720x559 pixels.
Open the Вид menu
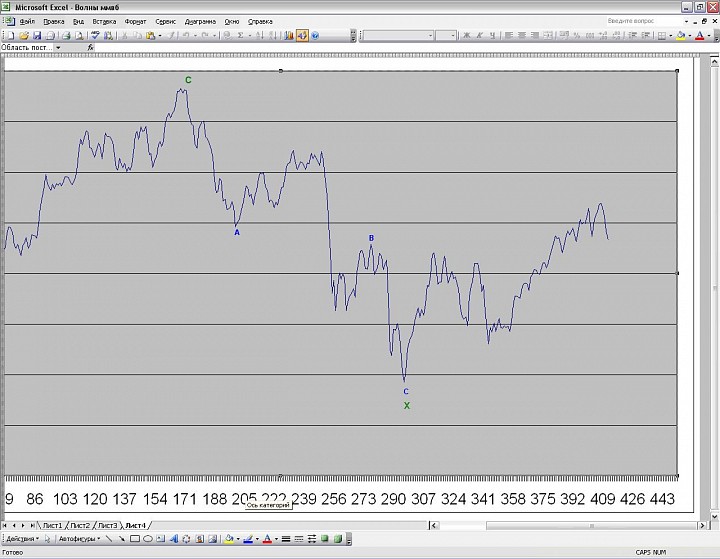click(x=79, y=21)
